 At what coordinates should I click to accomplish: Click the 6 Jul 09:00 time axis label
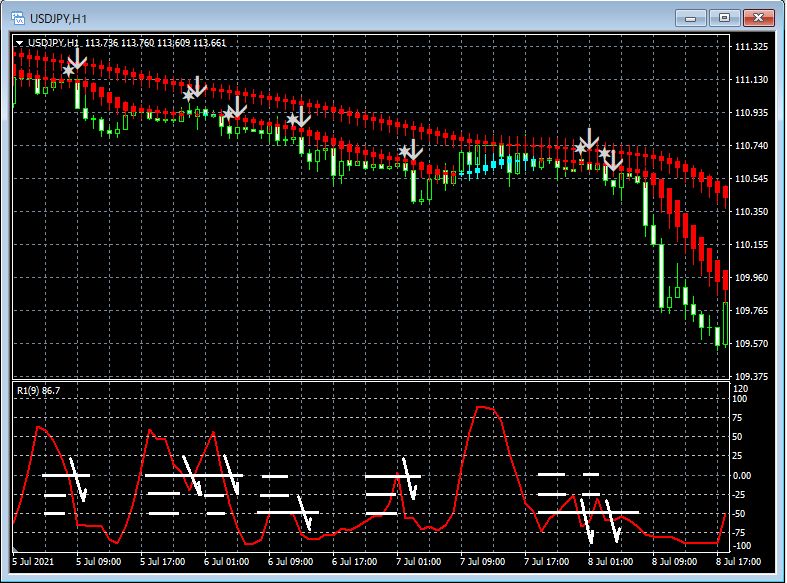(x=290, y=561)
